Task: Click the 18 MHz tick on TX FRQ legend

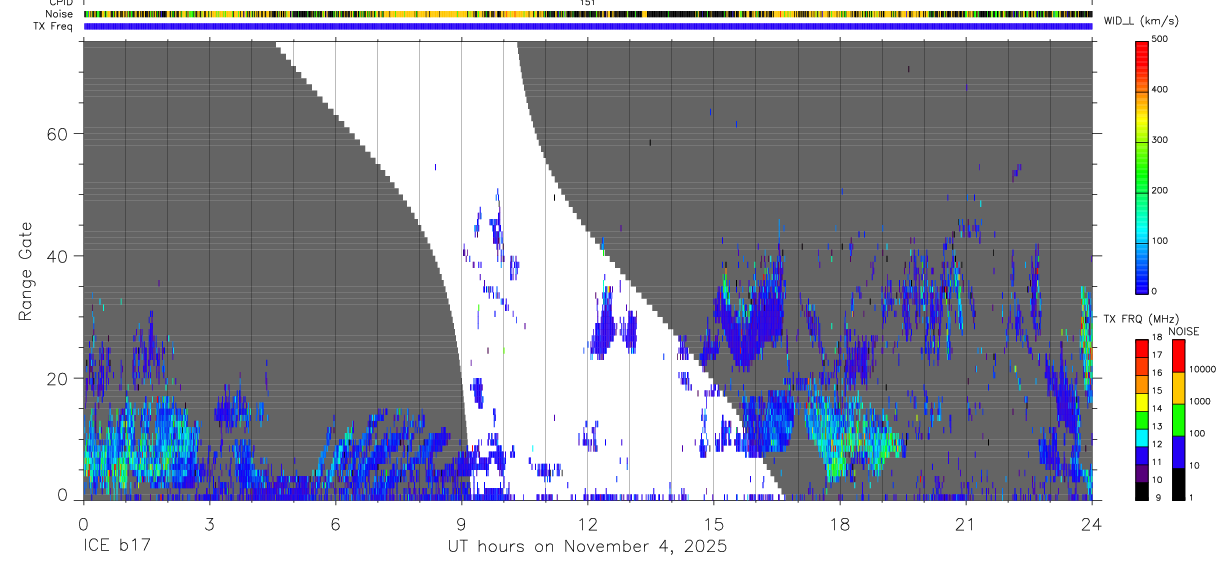Action: click(1156, 338)
